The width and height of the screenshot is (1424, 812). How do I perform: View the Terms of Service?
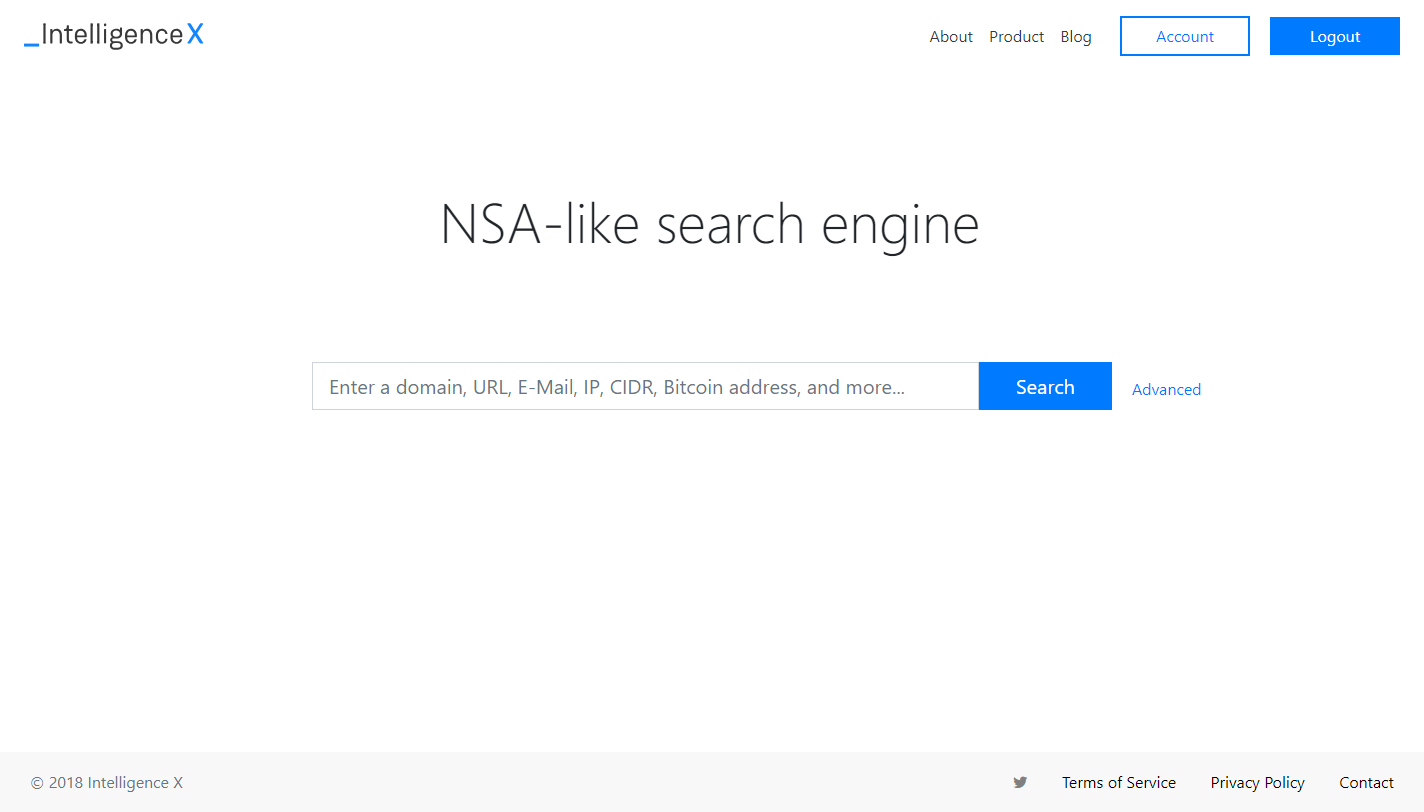point(1119,783)
